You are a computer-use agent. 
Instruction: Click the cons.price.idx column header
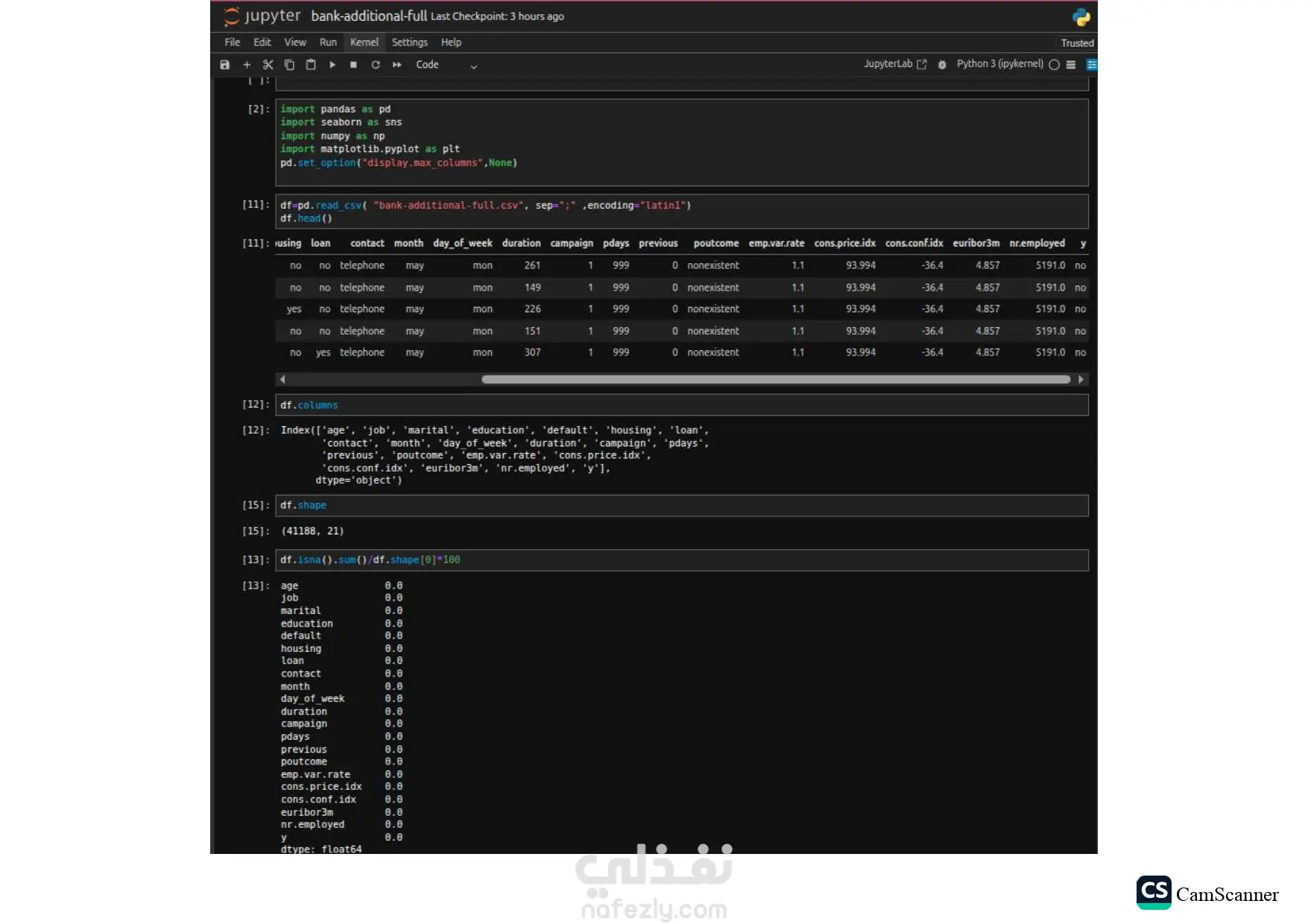point(844,243)
